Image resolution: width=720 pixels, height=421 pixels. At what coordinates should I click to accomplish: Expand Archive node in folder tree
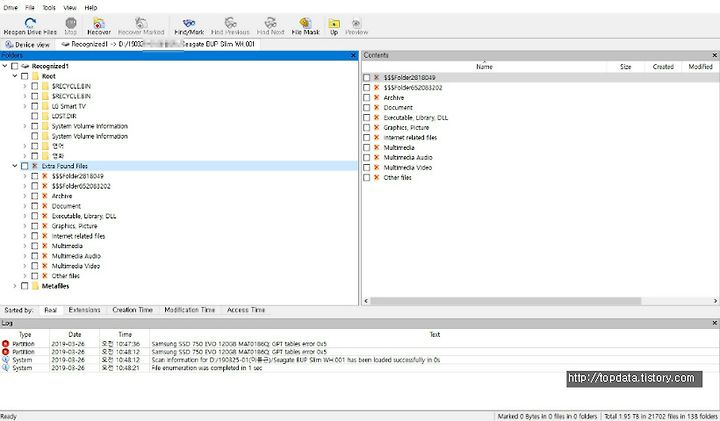25,196
